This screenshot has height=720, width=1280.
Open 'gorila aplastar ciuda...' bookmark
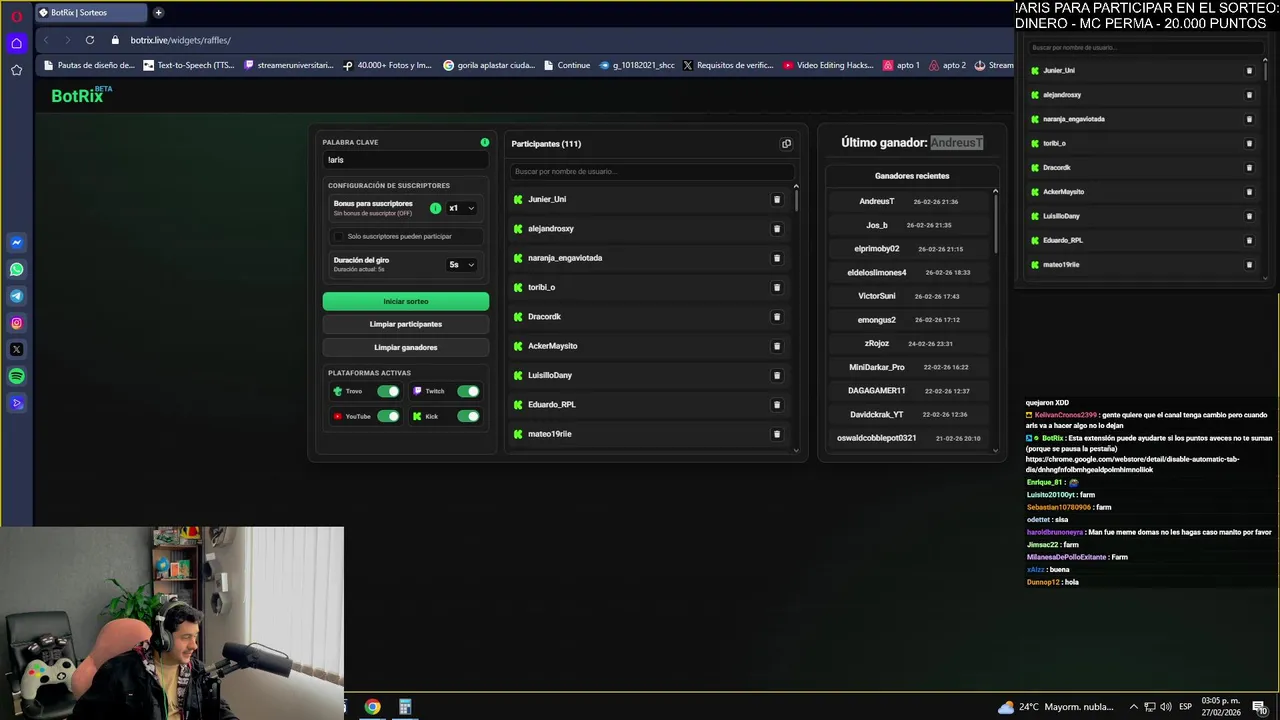pyautogui.click(x=489, y=66)
